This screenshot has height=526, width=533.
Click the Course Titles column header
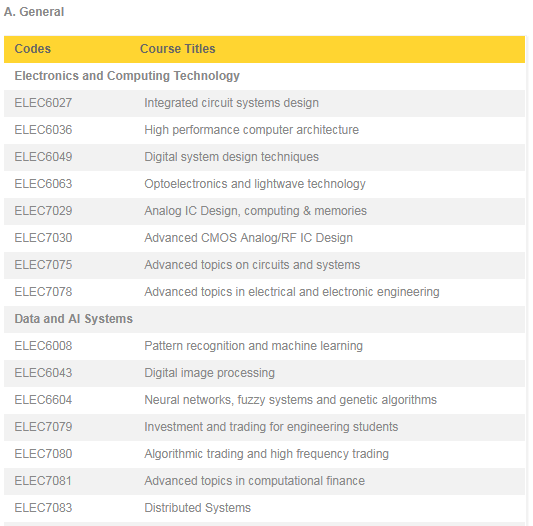click(177, 49)
